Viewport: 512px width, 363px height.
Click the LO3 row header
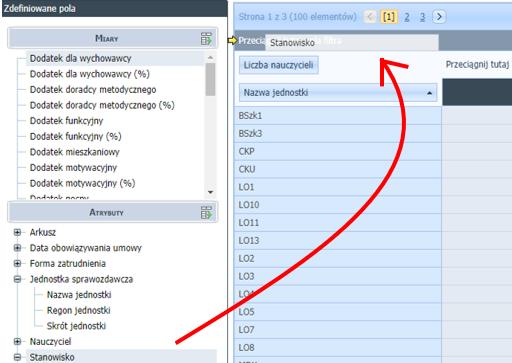point(338,276)
